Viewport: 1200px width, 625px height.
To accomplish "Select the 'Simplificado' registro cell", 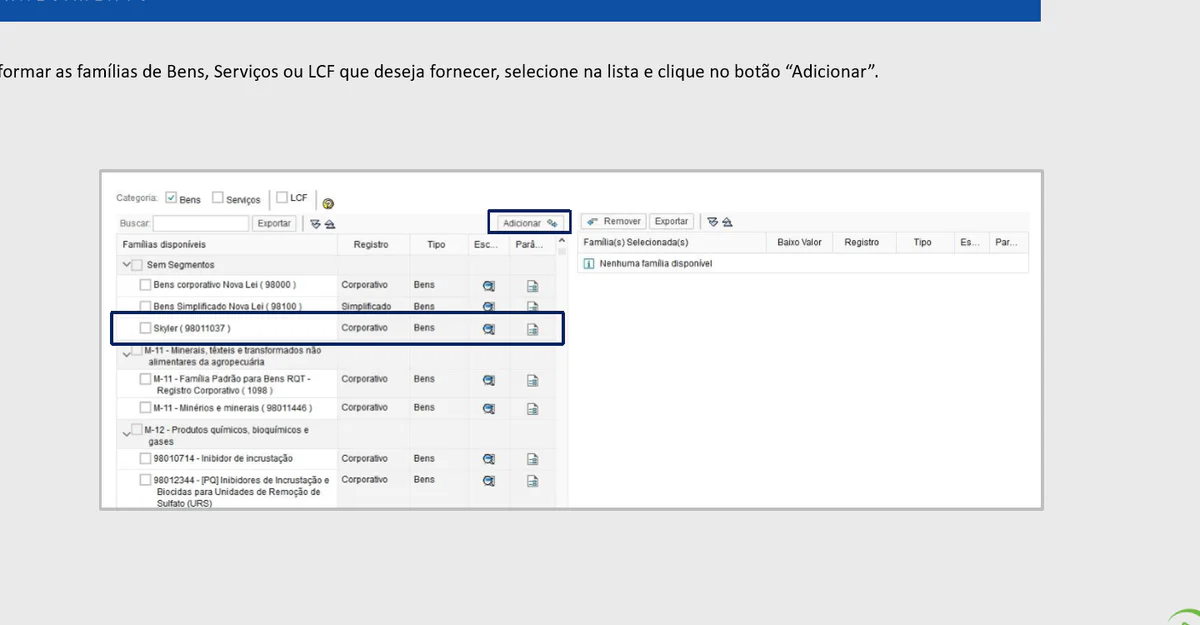I will pos(366,306).
